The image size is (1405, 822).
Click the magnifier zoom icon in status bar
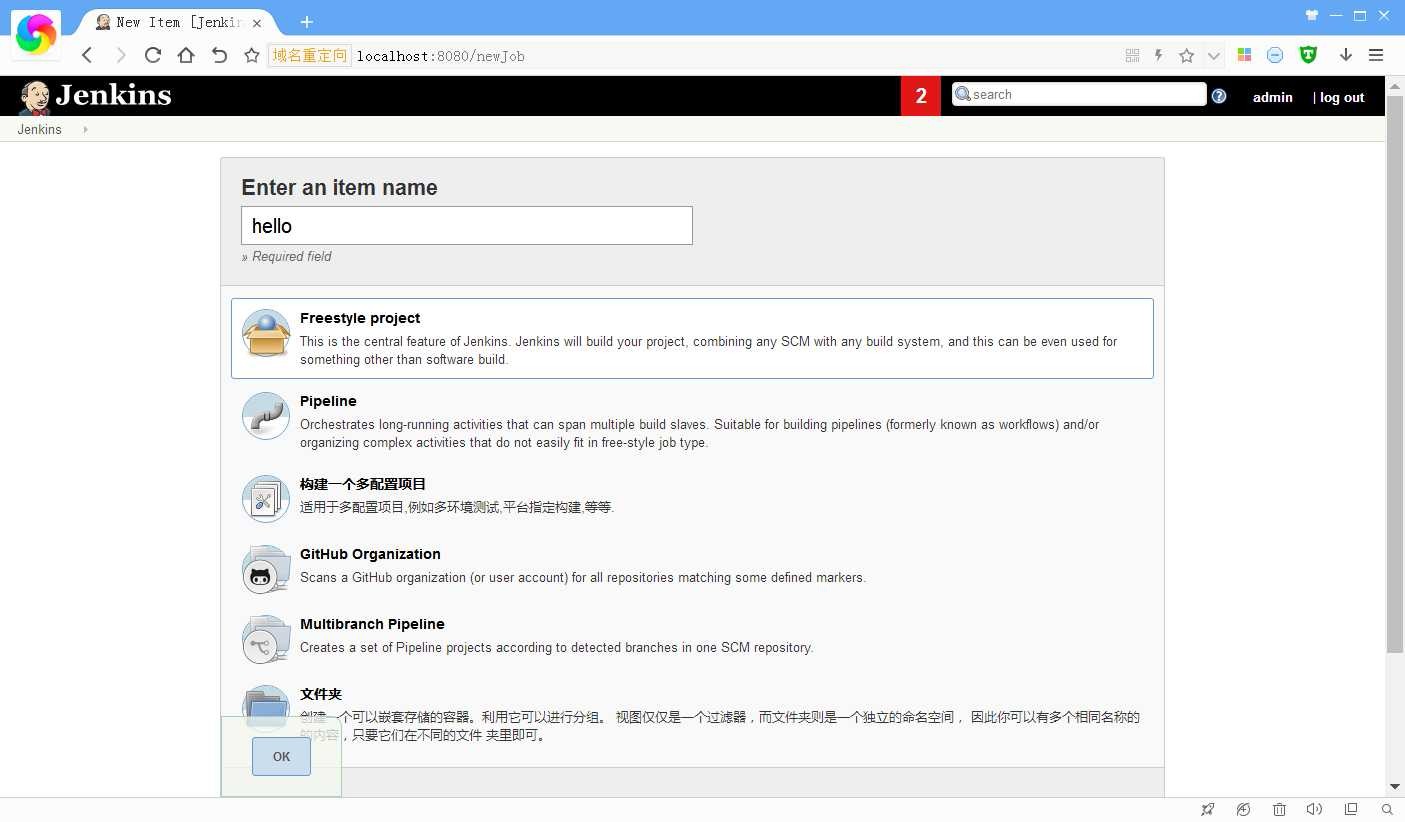[x=1387, y=809]
